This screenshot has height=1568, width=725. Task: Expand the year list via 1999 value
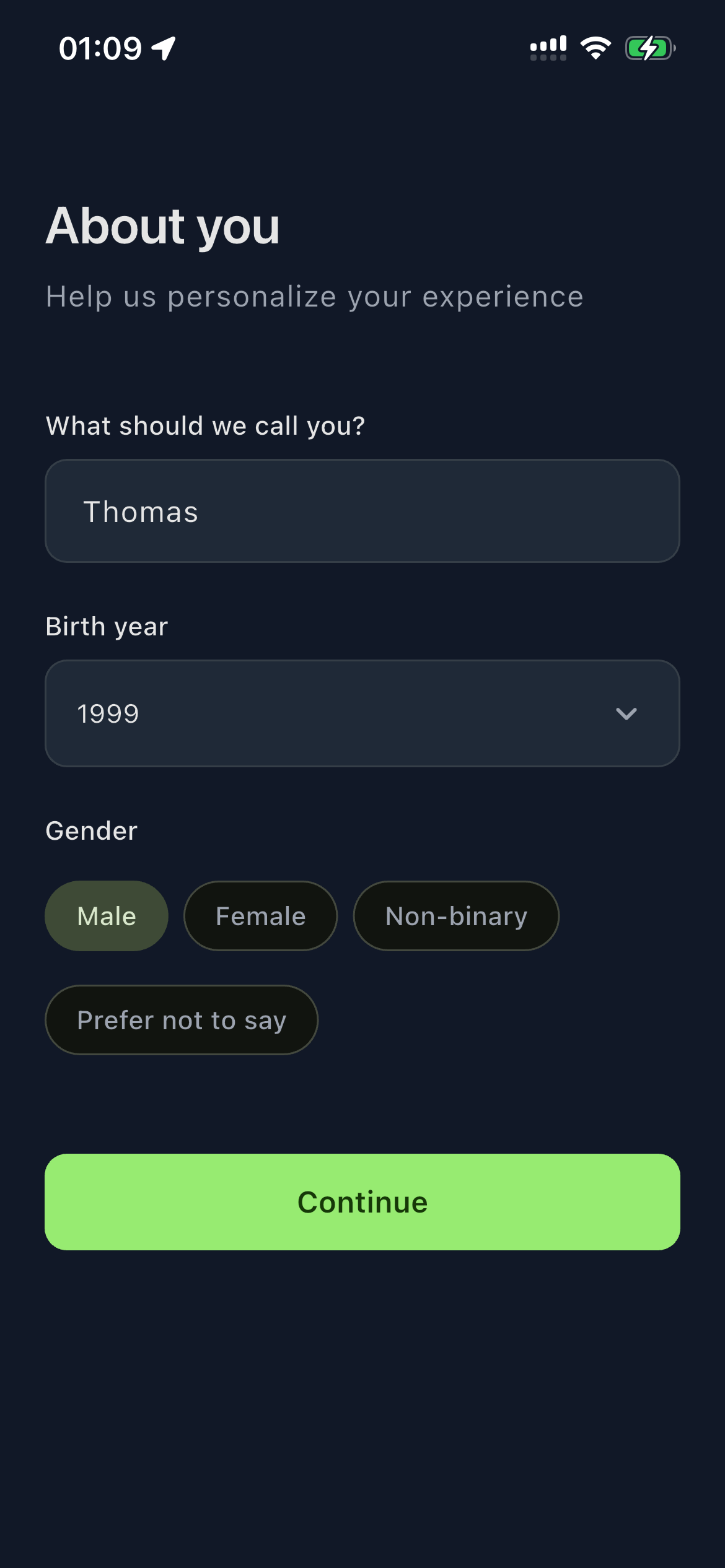(x=108, y=714)
